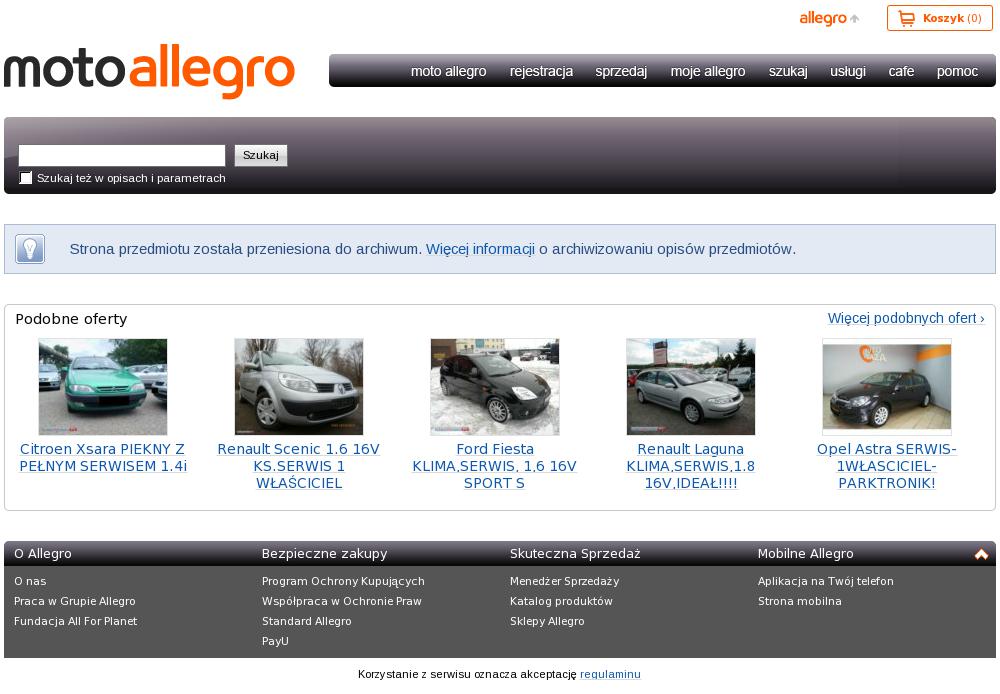Open the regulaminu terms link
Screen dimensions: 1000x694
pyautogui.click(x=610, y=674)
